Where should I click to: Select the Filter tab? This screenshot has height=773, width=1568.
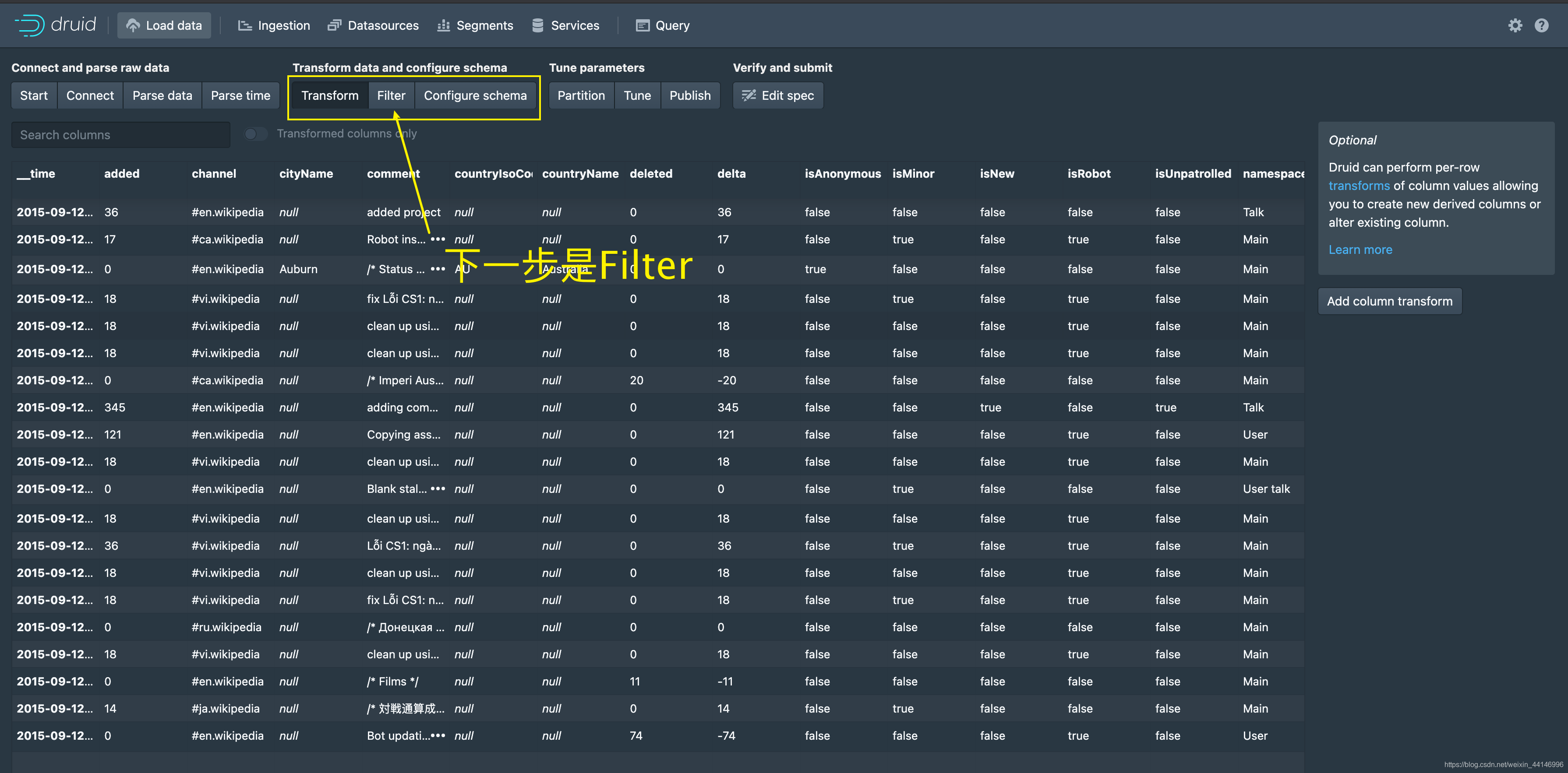[x=391, y=95]
